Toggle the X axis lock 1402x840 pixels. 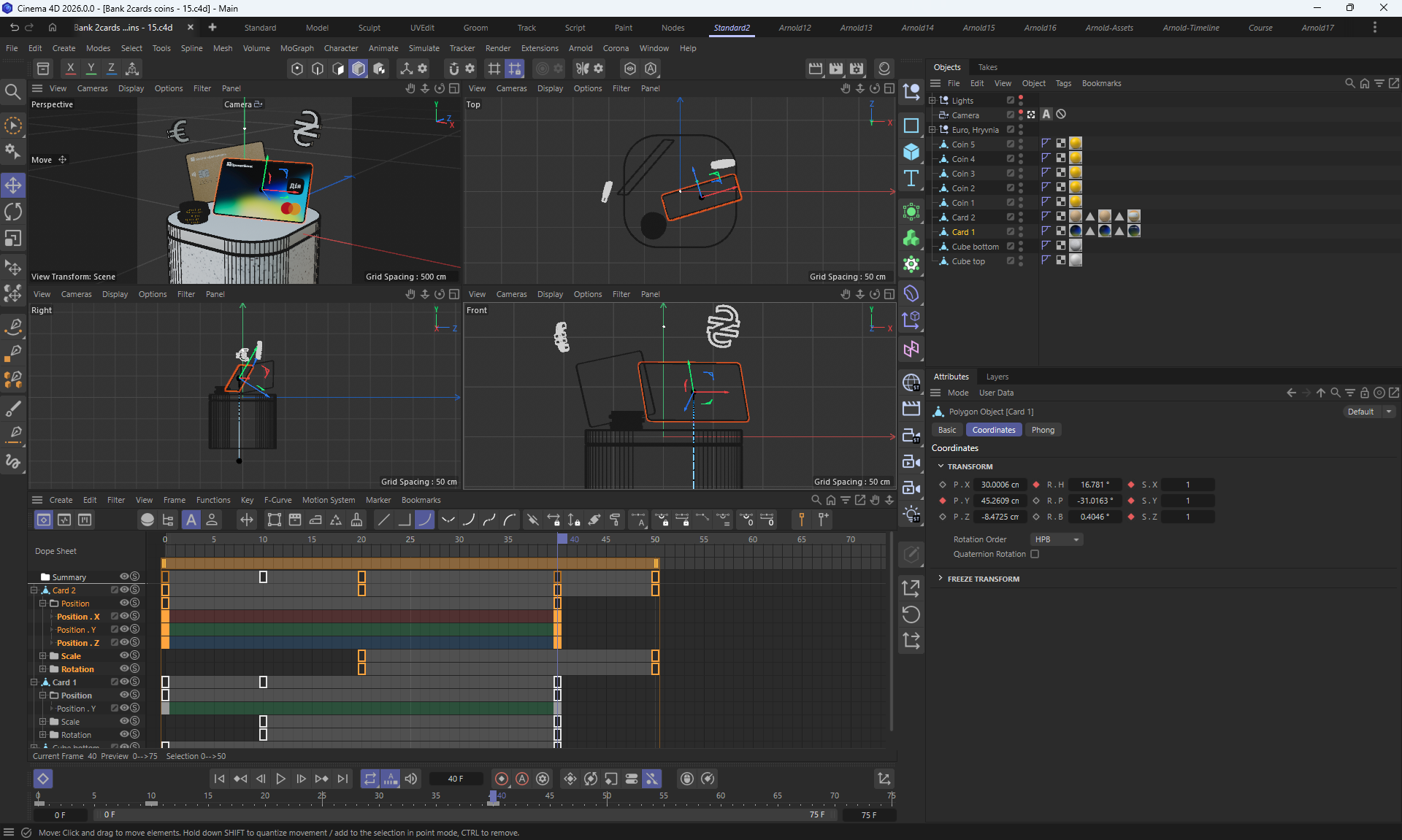pyautogui.click(x=70, y=69)
